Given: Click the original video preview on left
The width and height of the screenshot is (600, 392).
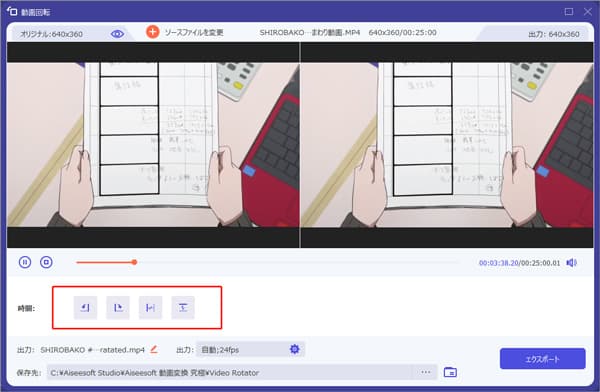Looking at the screenshot, I should [x=153, y=145].
